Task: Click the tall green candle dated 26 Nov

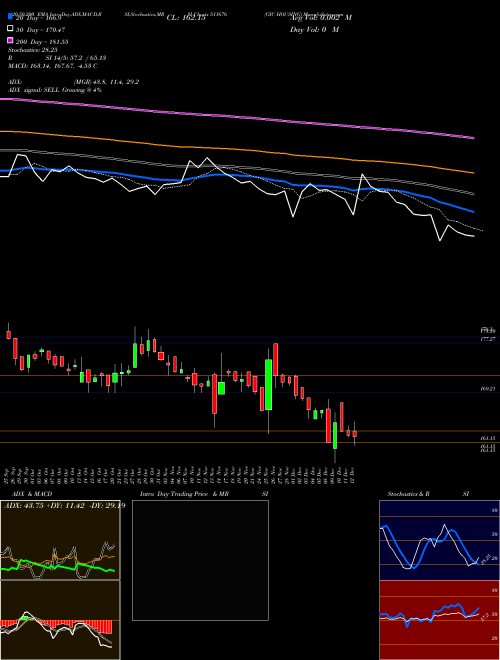Action: 268,385
